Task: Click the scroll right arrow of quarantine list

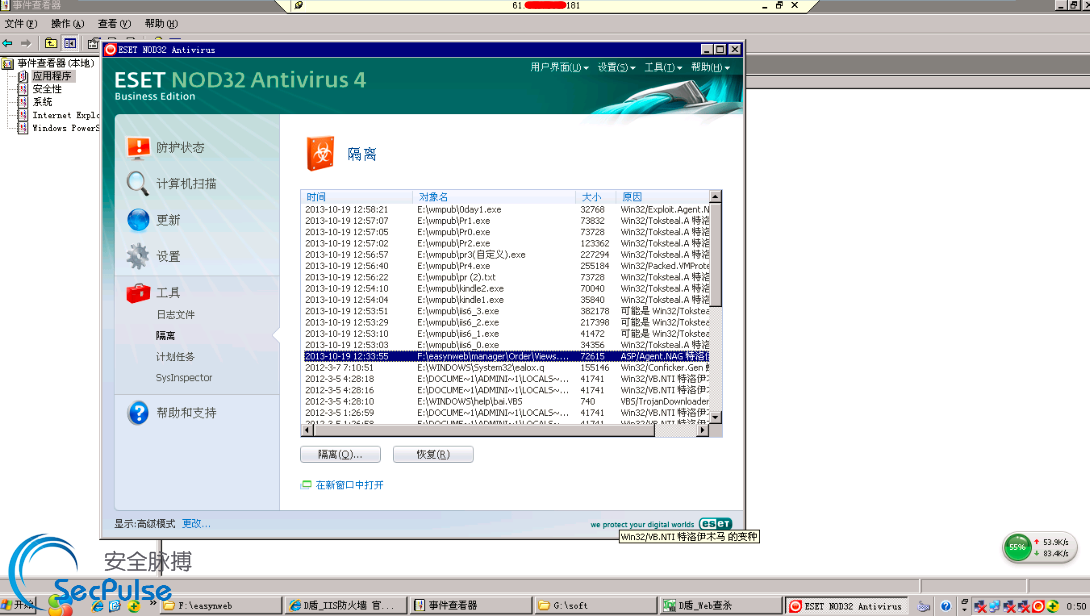Action: point(703,430)
